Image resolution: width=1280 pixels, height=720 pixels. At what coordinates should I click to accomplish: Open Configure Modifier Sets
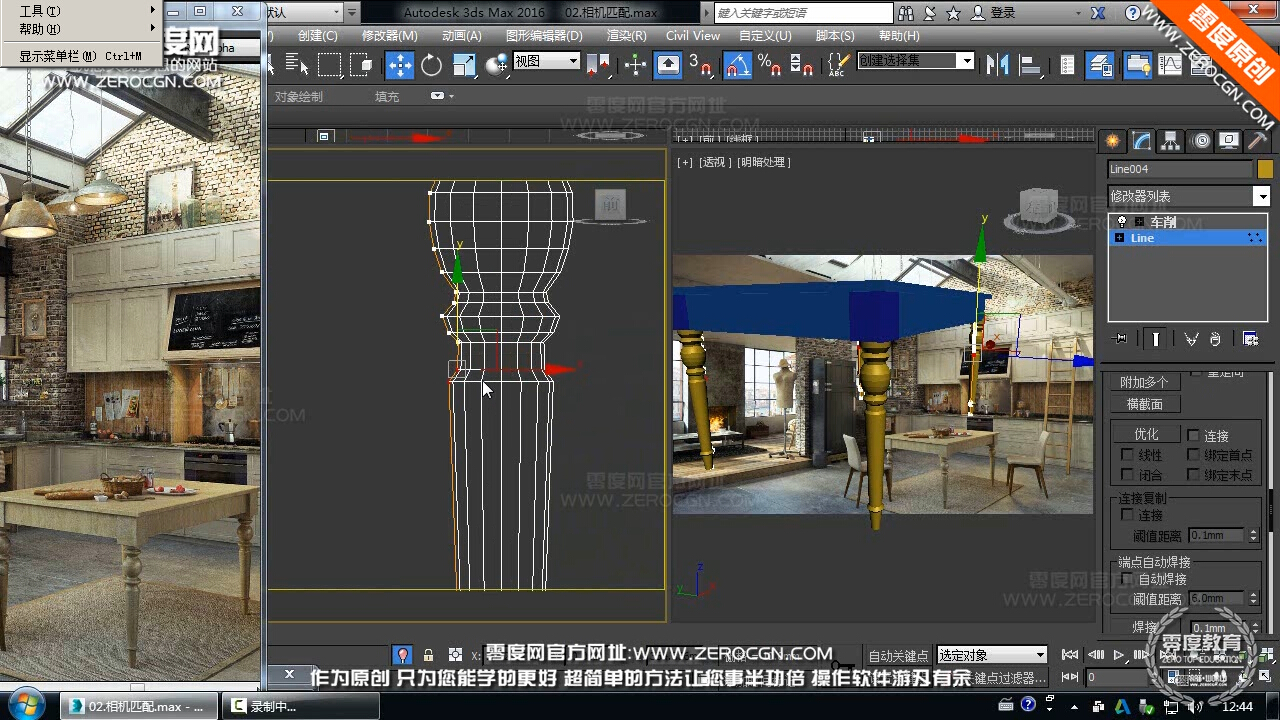click(x=1250, y=339)
